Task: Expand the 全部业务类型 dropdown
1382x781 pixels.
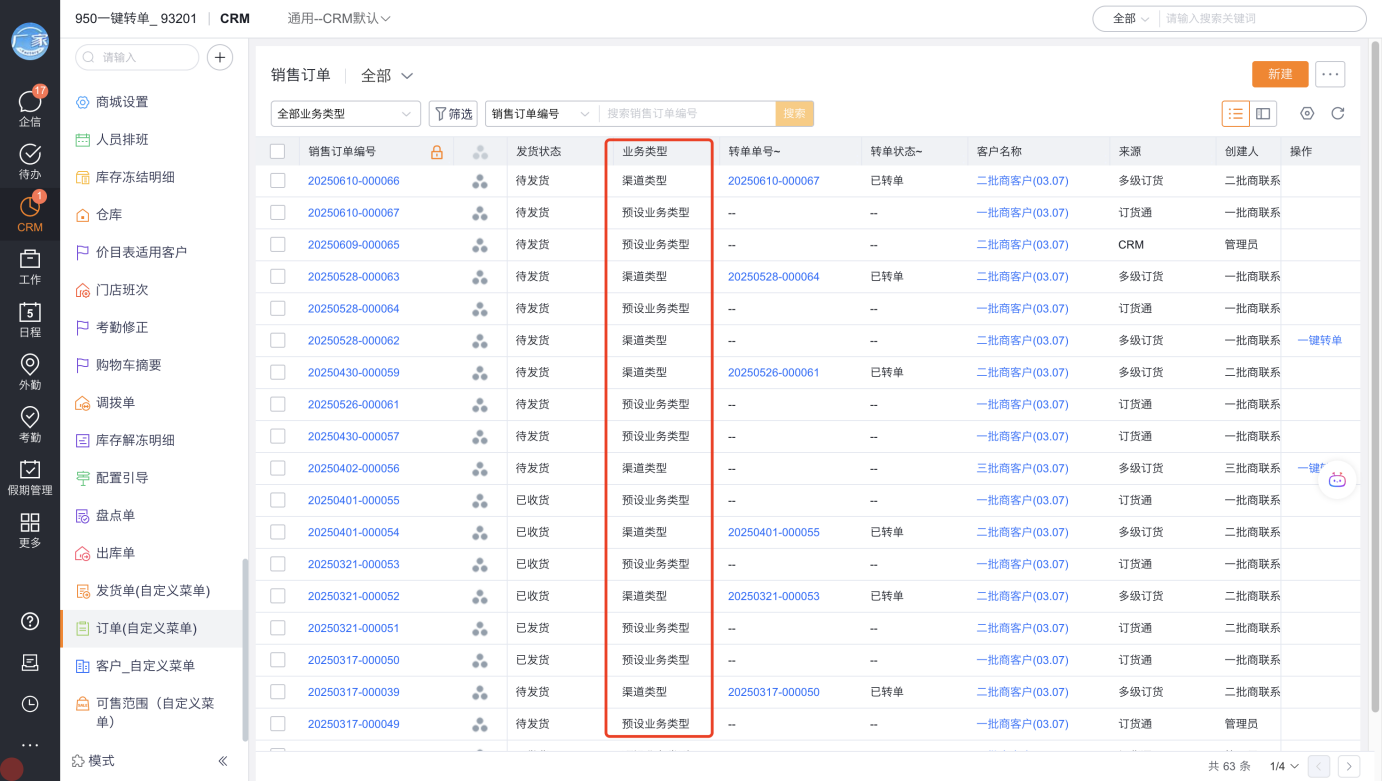Action: tap(345, 114)
